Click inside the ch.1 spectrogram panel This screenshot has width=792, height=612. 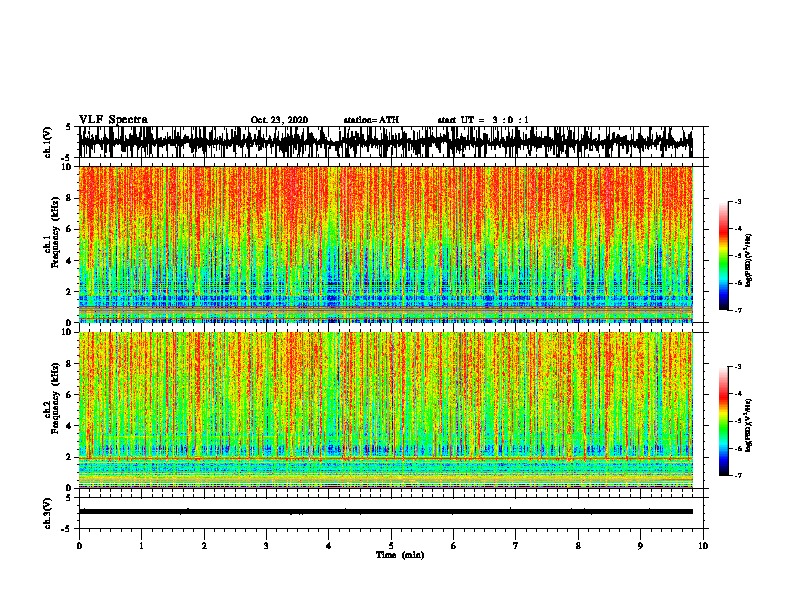pos(386,244)
